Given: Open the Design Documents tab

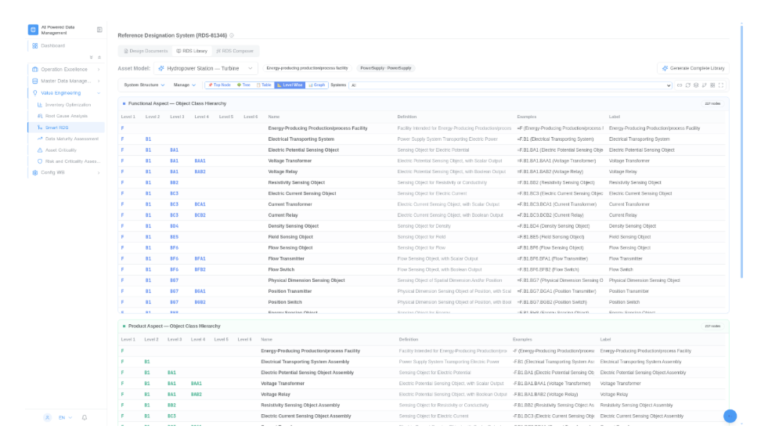Looking at the screenshot, I should coord(145,51).
